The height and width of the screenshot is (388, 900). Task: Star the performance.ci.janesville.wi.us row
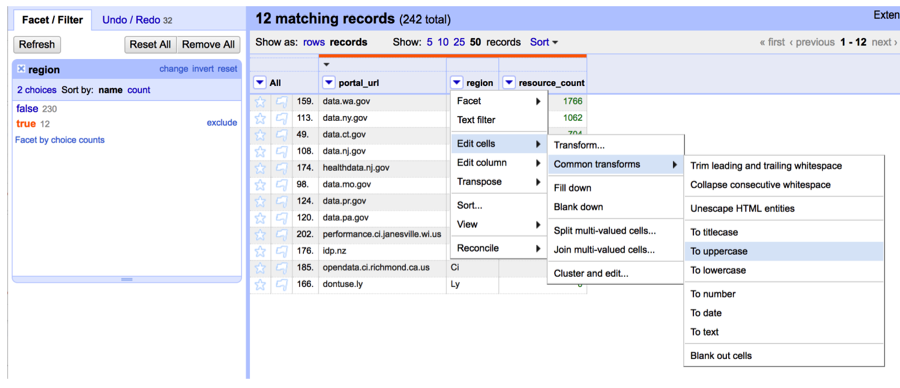click(x=260, y=234)
